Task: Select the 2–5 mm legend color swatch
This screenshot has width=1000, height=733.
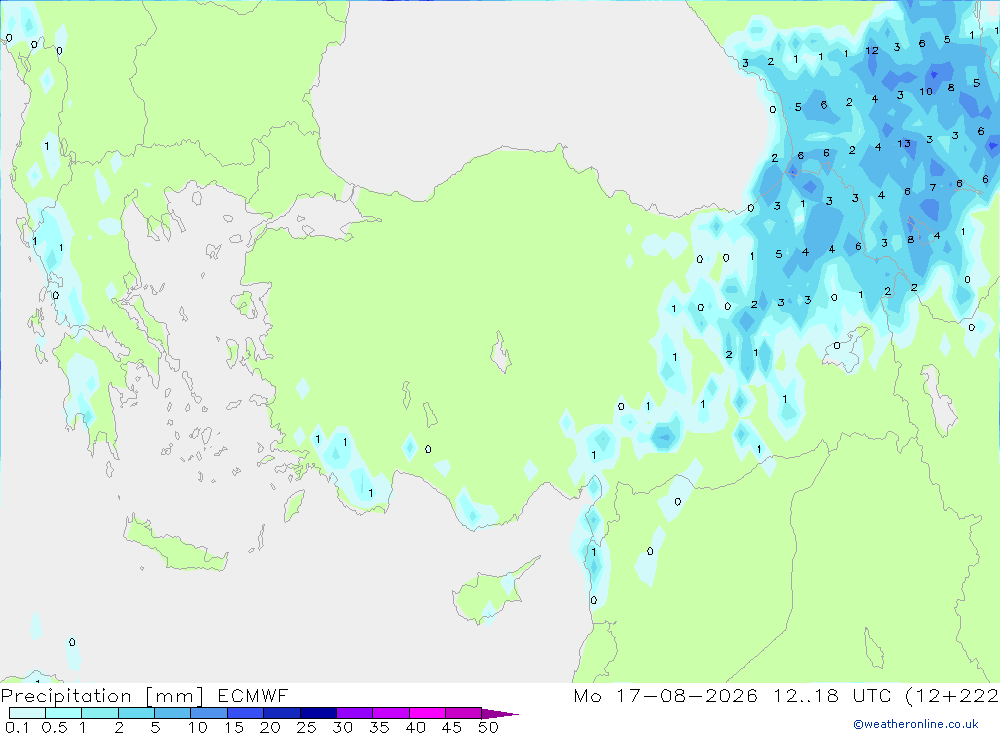Action: [x=136, y=713]
